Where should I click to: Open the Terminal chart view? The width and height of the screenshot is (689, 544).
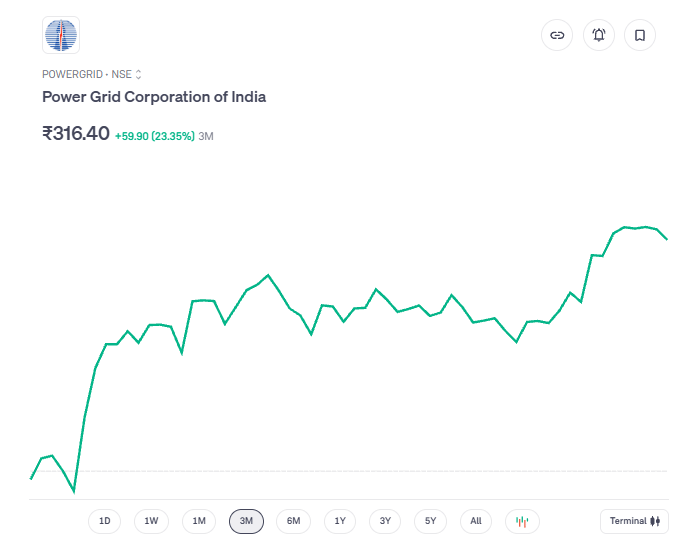coord(635,521)
